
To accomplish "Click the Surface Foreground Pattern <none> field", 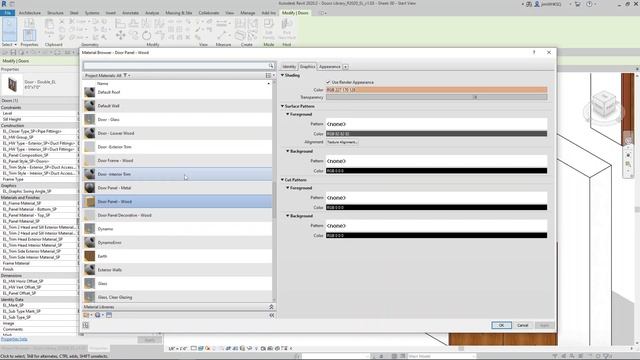I will point(436,124).
